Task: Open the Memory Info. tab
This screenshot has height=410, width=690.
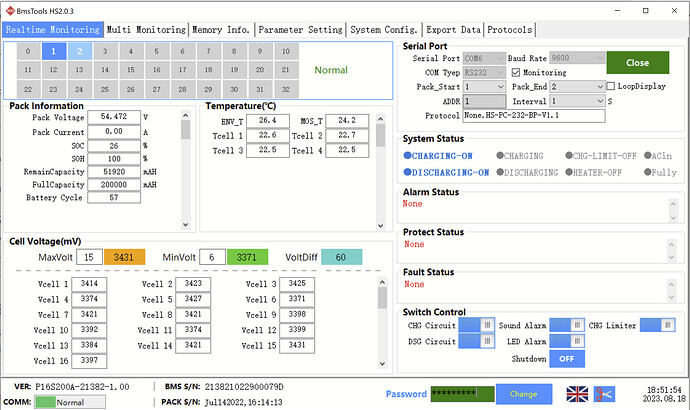Action: coord(221,29)
